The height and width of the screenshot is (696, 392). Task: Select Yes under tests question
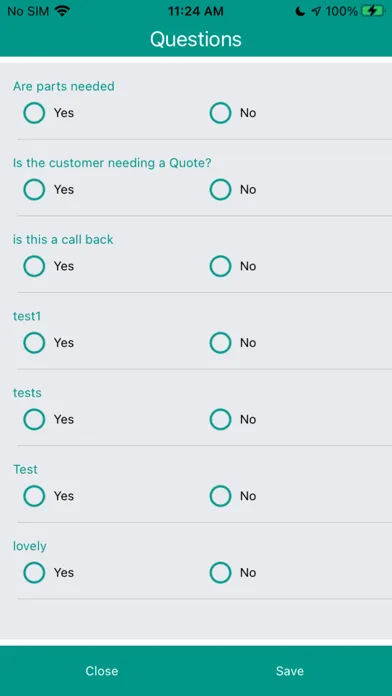point(34,419)
